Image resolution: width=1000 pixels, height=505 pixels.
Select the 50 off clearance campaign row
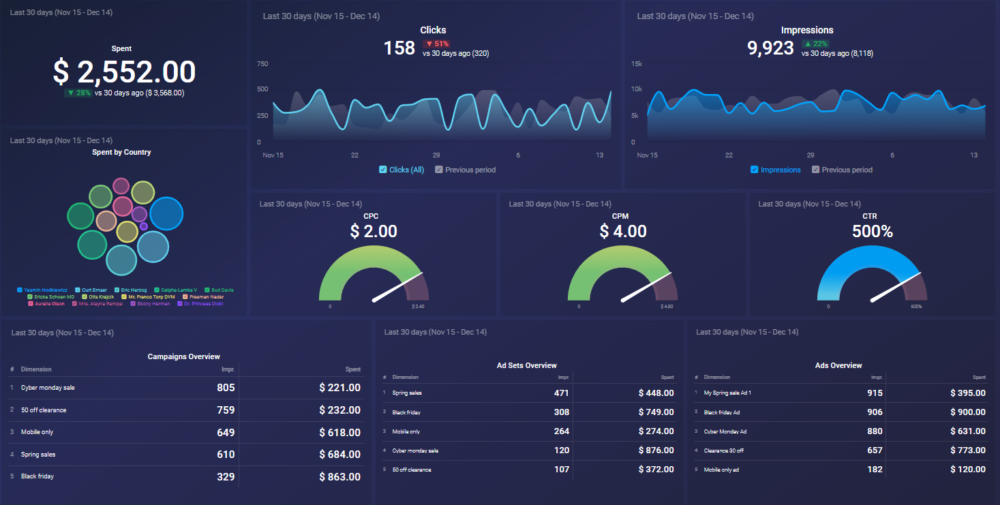pos(186,410)
